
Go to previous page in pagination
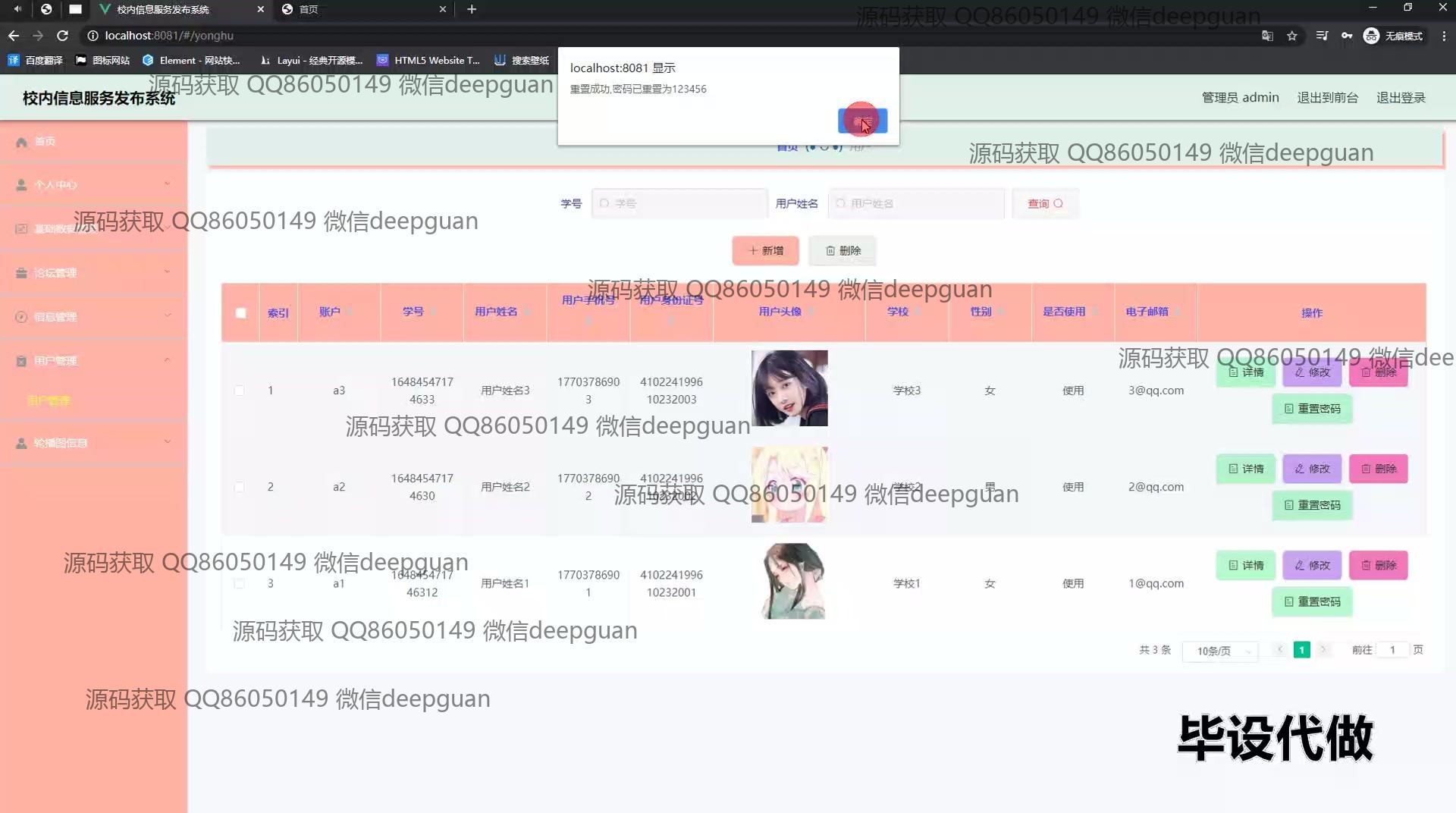pyautogui.click(x=1280, y=650)
